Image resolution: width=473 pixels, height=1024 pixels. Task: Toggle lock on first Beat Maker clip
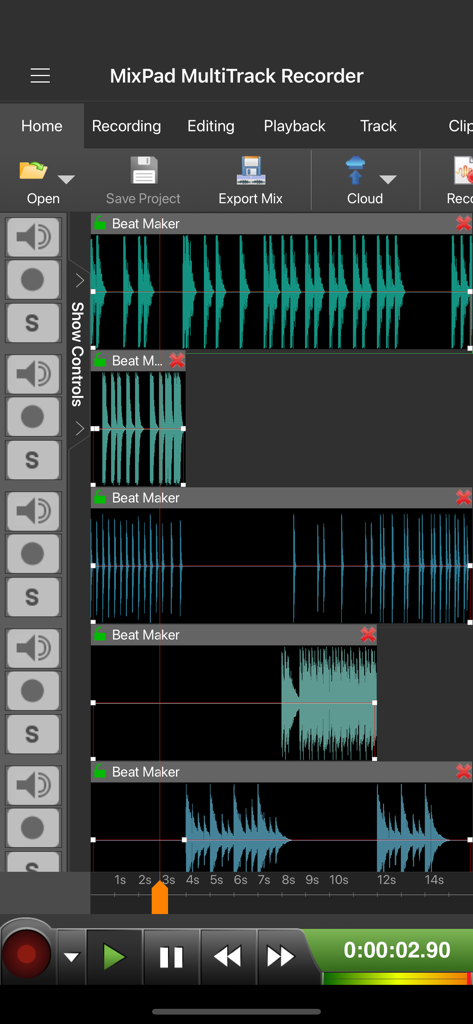100,223
